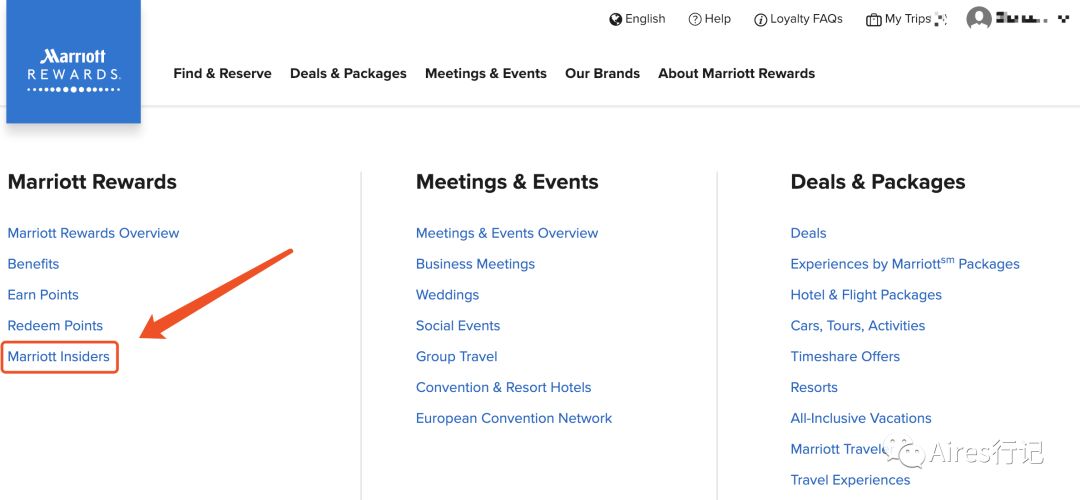Click the Marriott Rewards section heading
The image size is (1080, 500).
click(x=92, y=182)
